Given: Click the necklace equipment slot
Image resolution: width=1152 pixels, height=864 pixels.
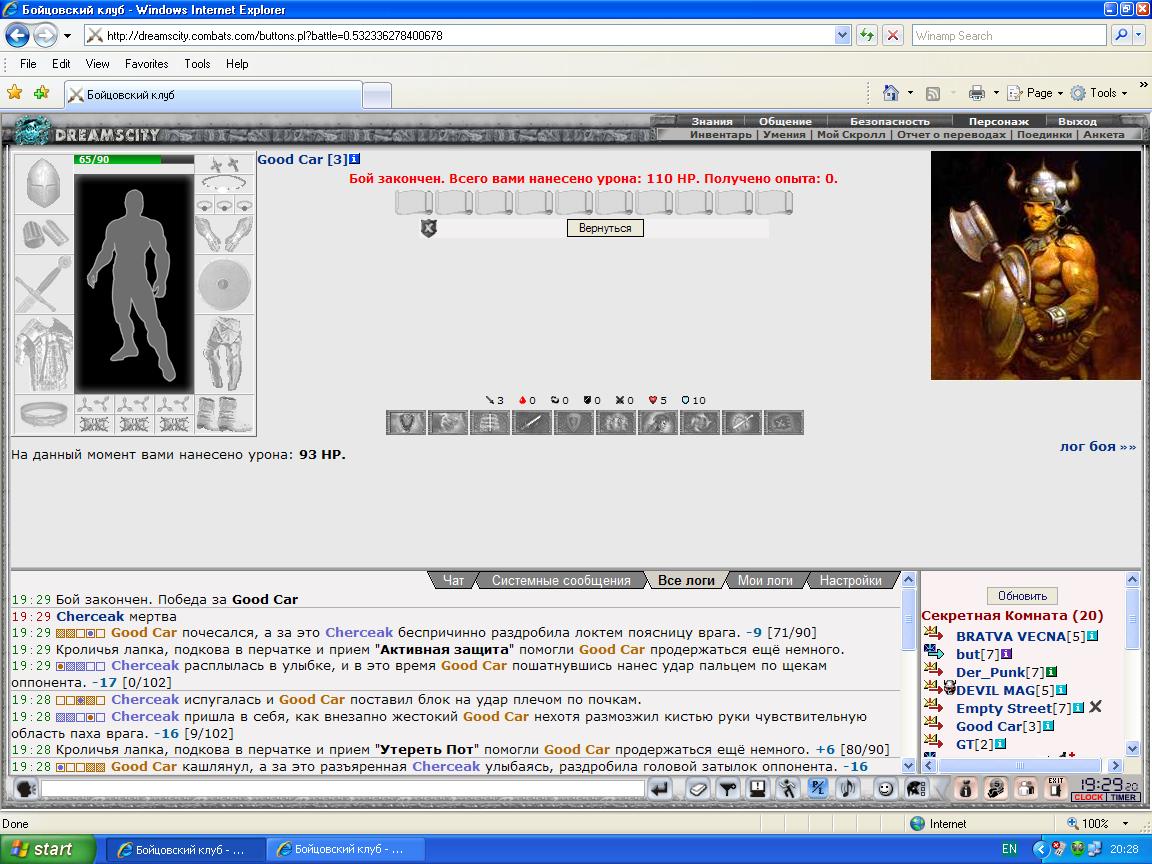Looking at the screenshot, I should coord(224,184).
